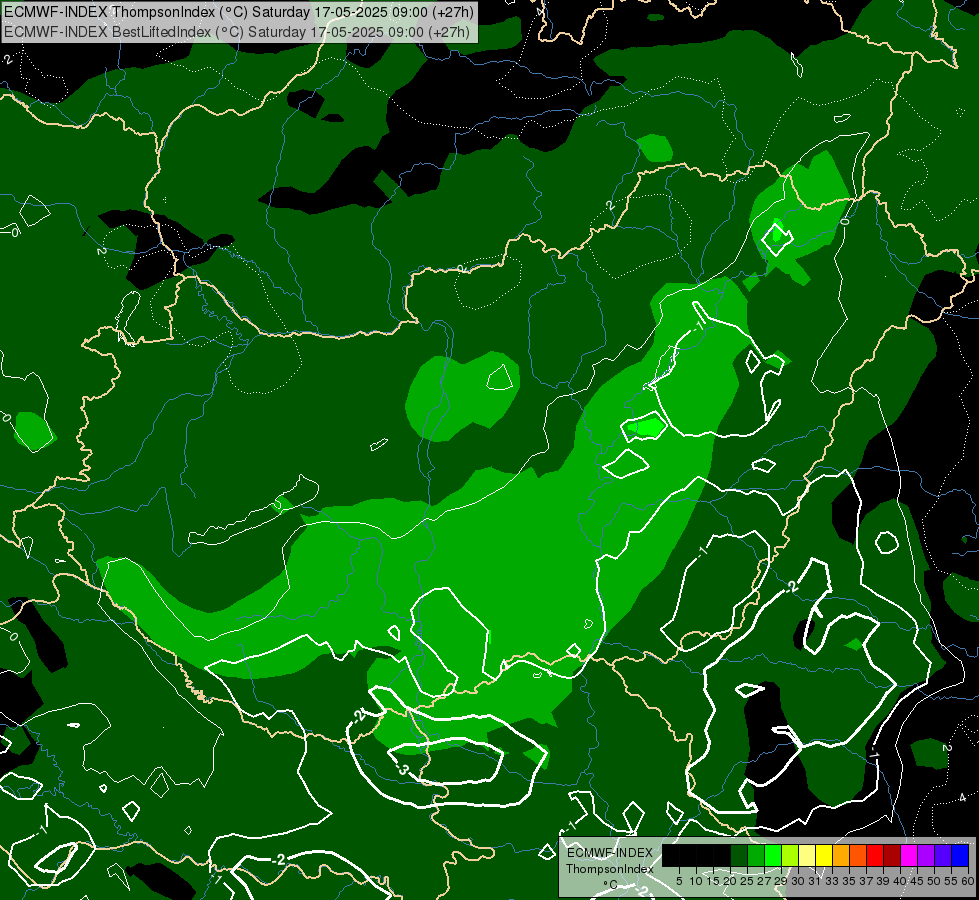Click the legend scale value 29
This screenshot has height=900, width=979.
tap(781, 881)
